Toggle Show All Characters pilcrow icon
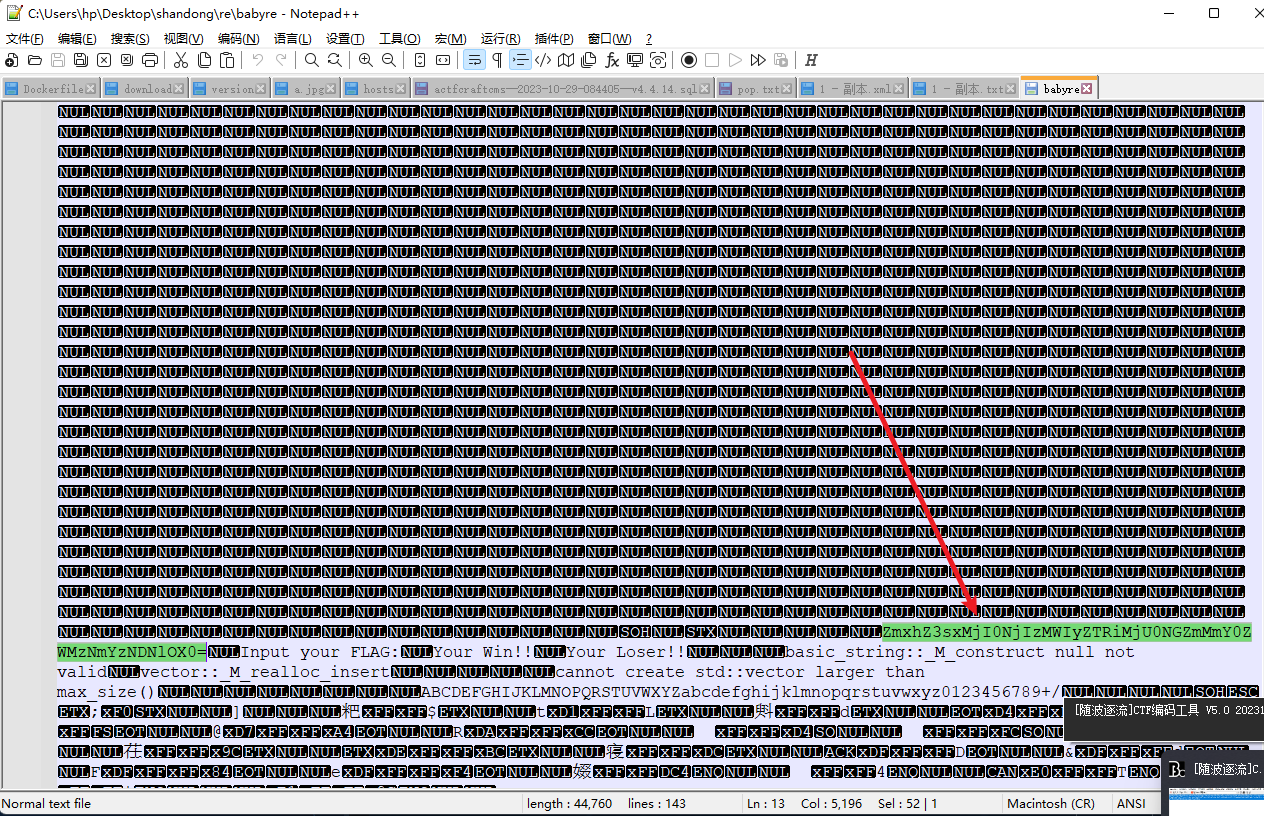This screenshot has height=816, width=1264. (497, 60)
